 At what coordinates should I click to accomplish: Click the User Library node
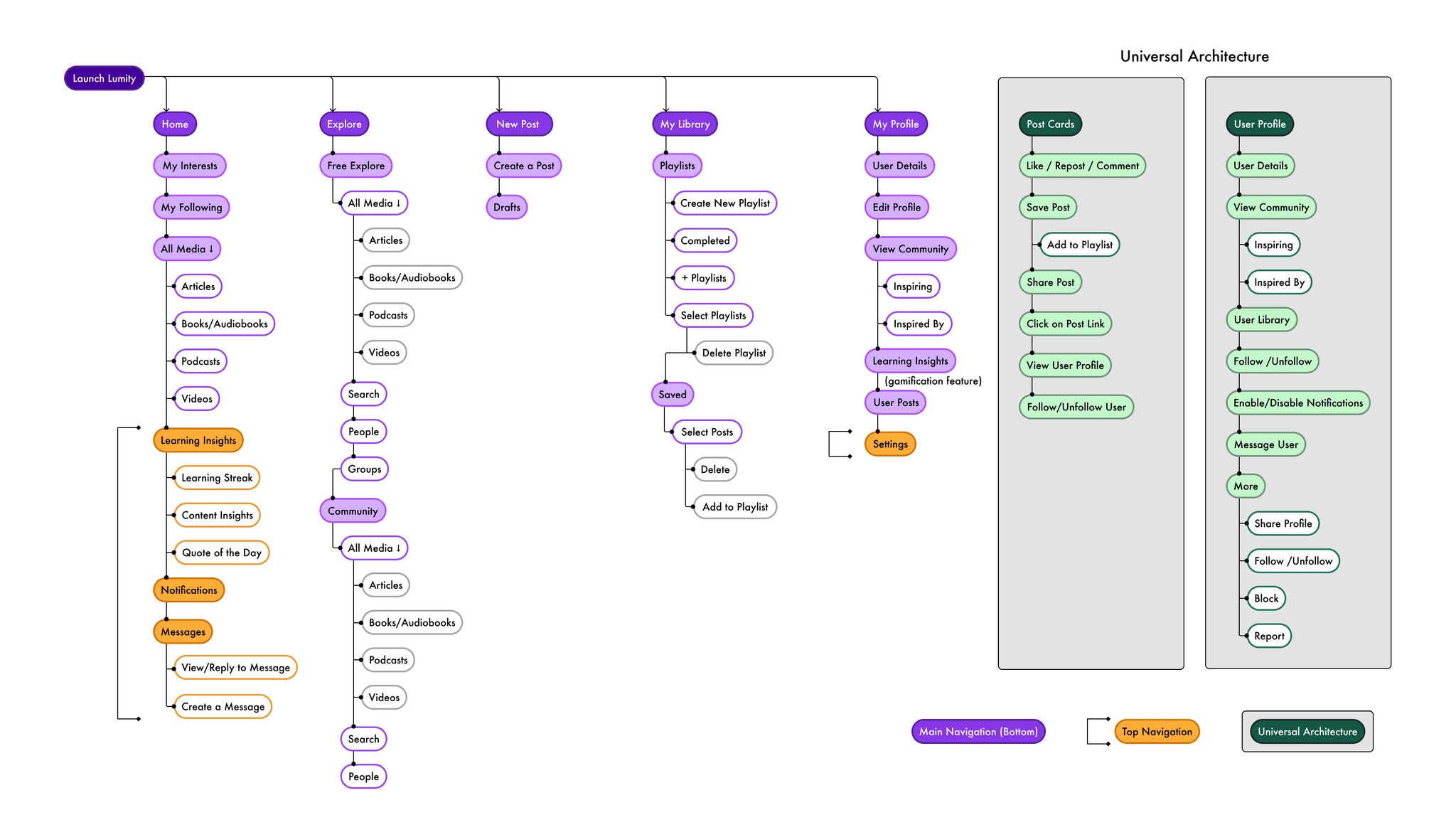(1261, 320)
